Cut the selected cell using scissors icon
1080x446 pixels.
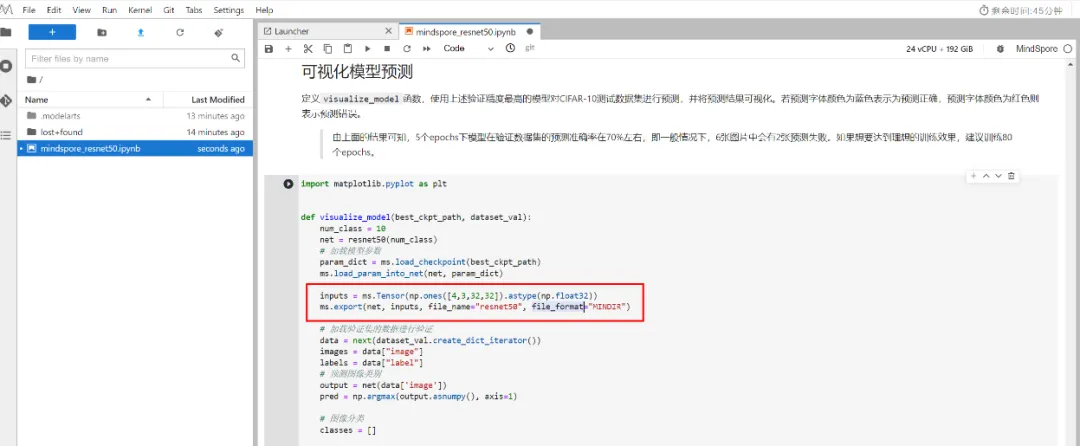coord(308,48)
